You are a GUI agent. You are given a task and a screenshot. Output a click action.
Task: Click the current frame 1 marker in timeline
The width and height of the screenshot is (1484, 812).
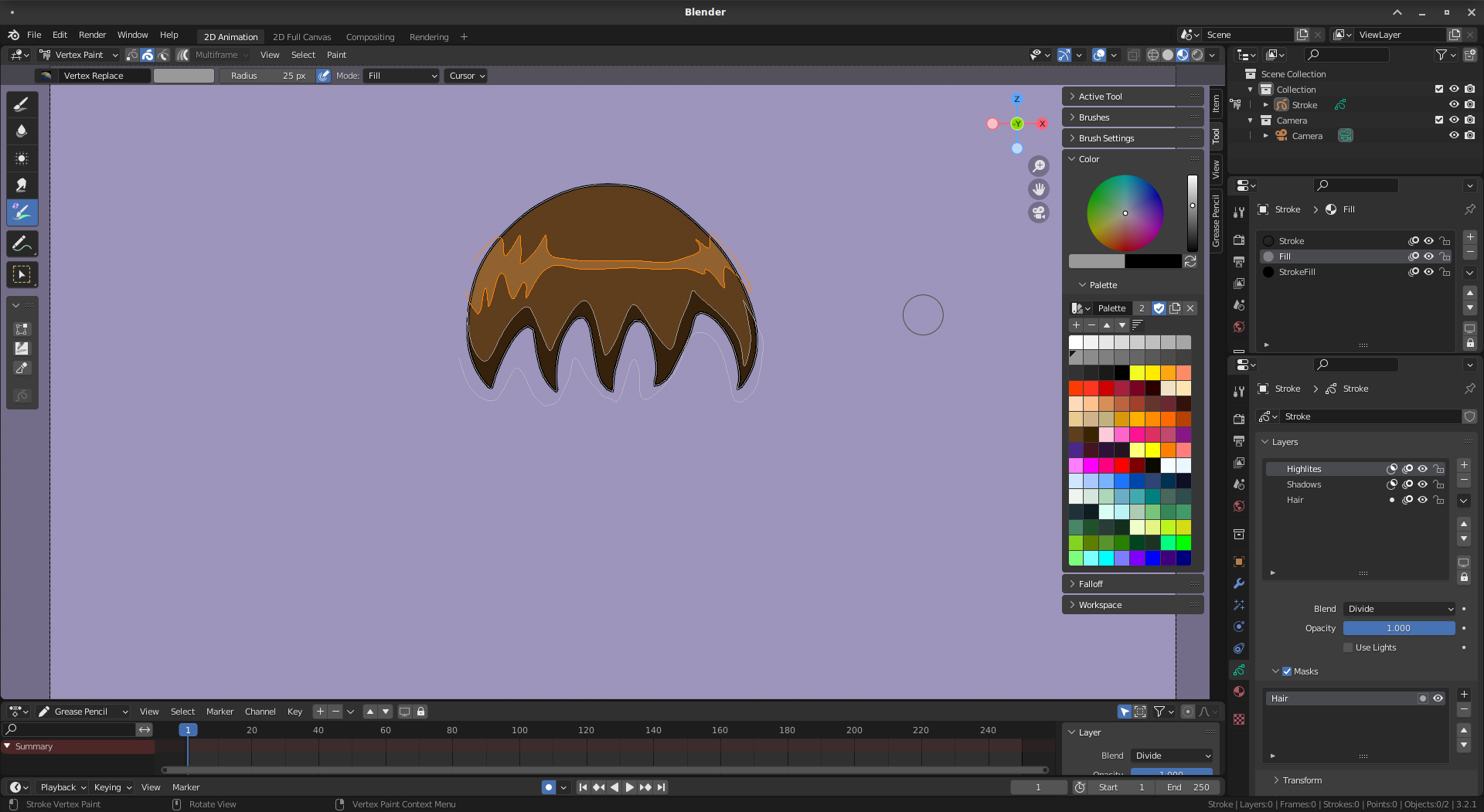(188, 730)
